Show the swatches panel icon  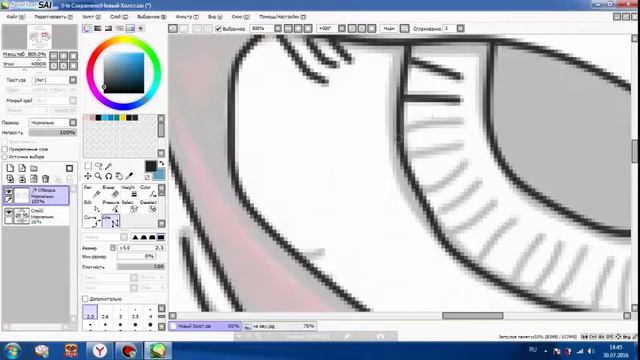(130, 28)
